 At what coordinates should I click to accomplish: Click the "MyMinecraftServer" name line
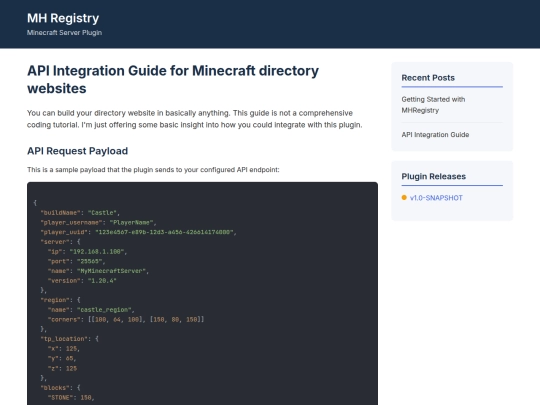pos(98,271)
